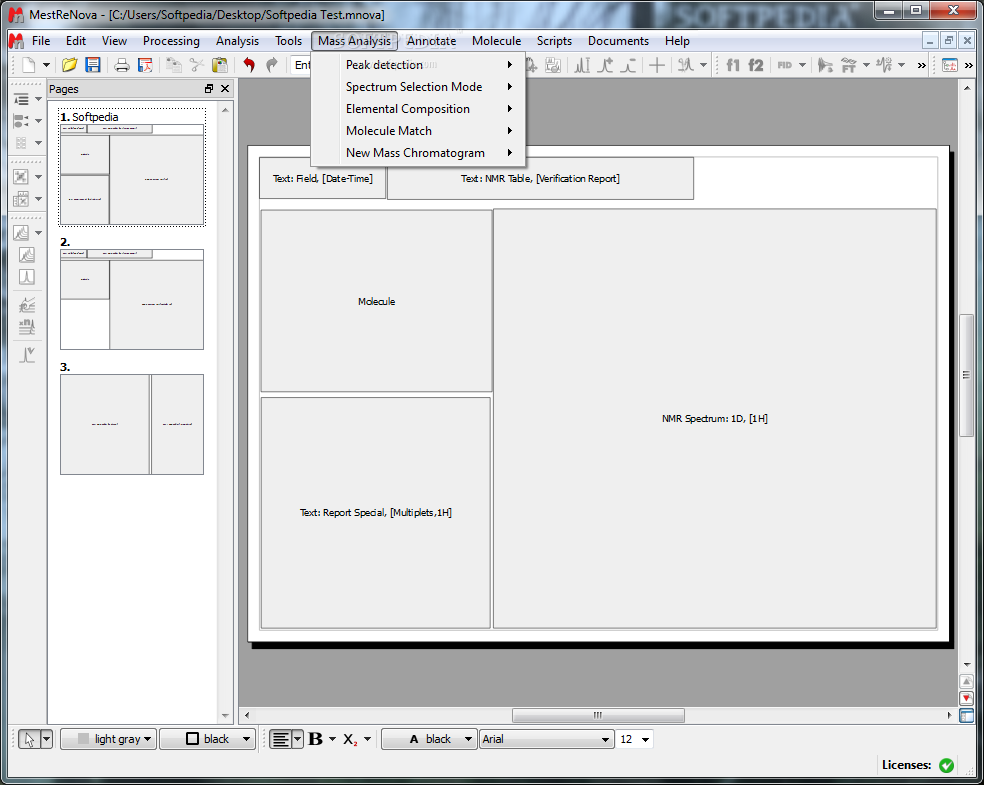The height and width of the screenshot is (785, 984).
Task: Click the Molecule placeholder box
Action: tap(376, 301)
